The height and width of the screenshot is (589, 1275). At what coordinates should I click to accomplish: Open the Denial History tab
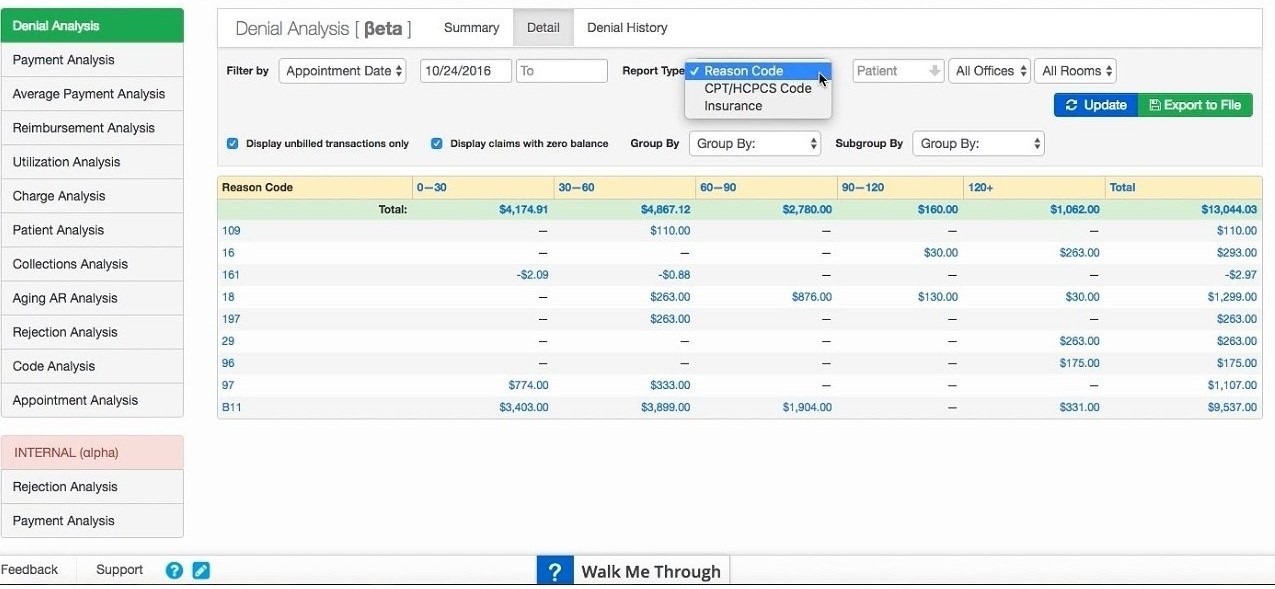click(x=627, y=27)
